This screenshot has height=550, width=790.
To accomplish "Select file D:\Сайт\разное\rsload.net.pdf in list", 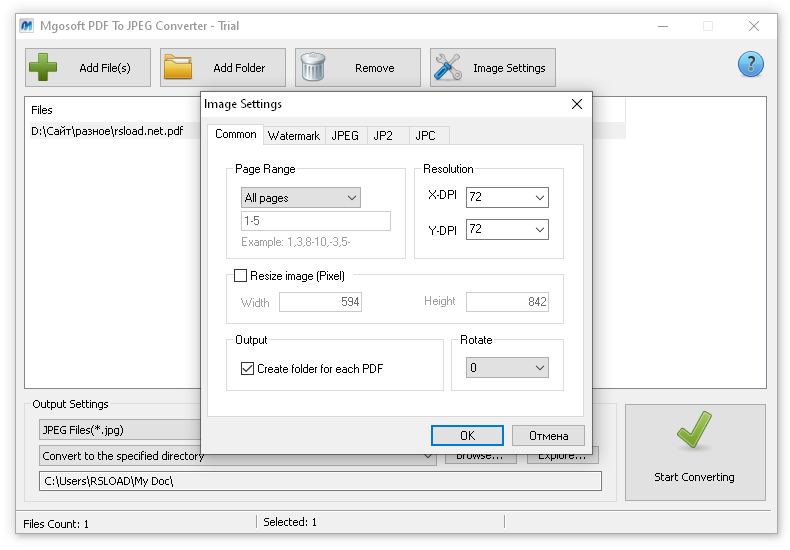I will pyautogui.click(x=107, y=131).
